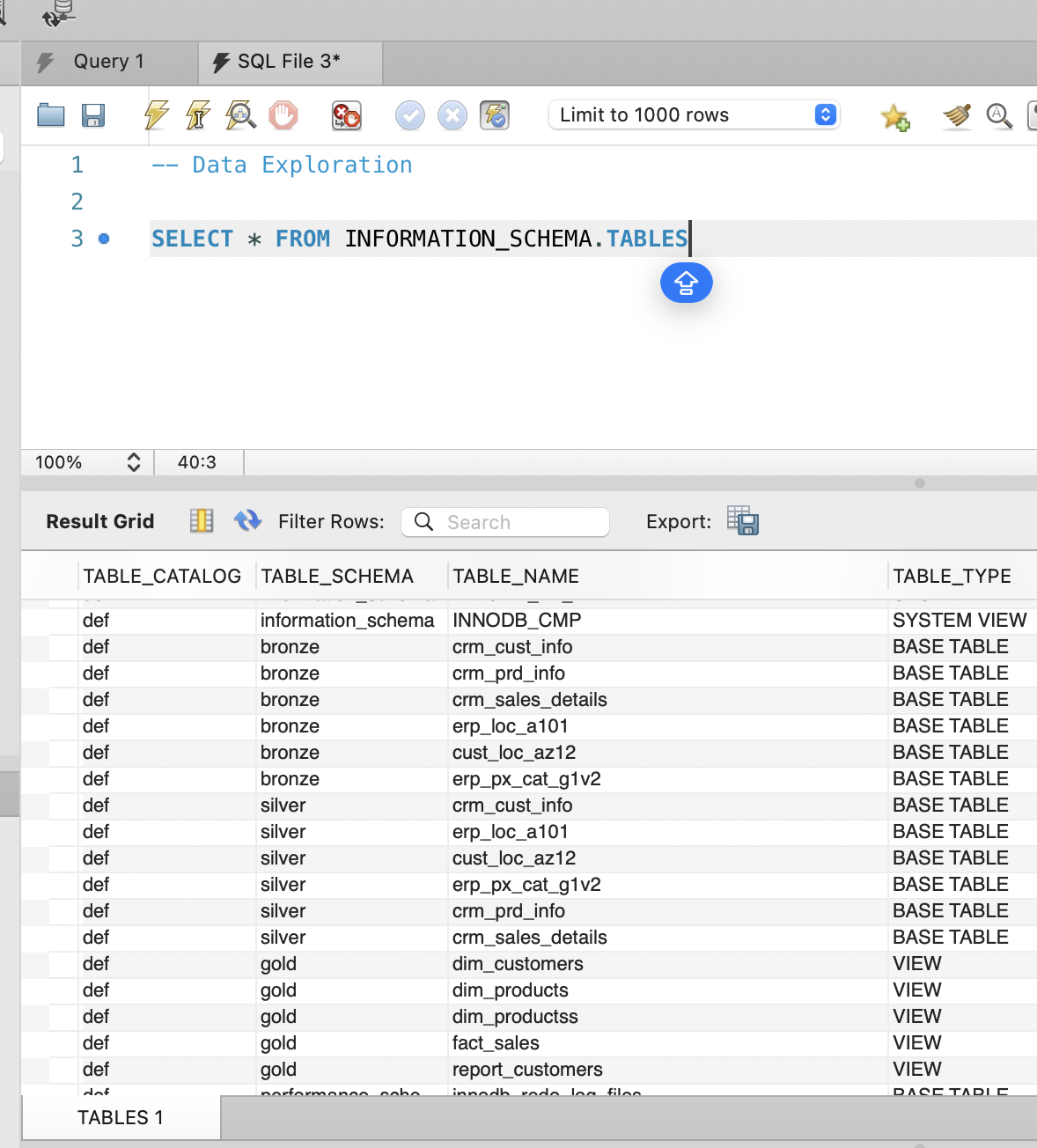The width and height of the screenshot is (1037, 1148).
Task: Switch to the Query 1 tab
Action: click(108, 62)
